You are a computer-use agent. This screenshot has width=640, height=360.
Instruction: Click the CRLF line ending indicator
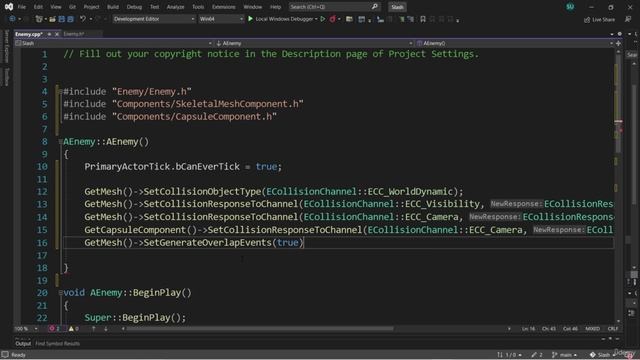[x=613, y=329]
